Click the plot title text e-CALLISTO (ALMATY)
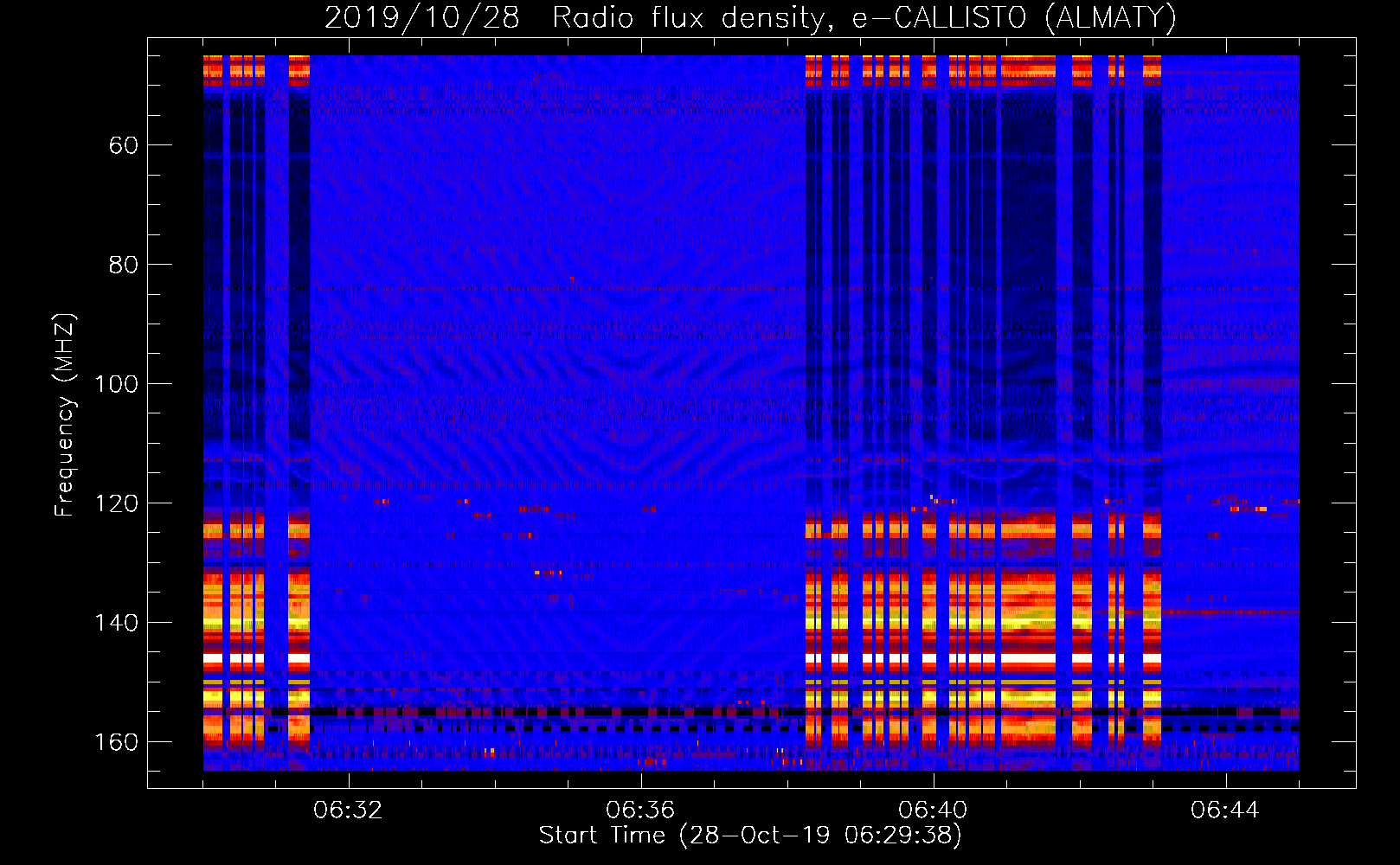Image resolution: width=1400 pixels, height=865 pixels. 1014,18
